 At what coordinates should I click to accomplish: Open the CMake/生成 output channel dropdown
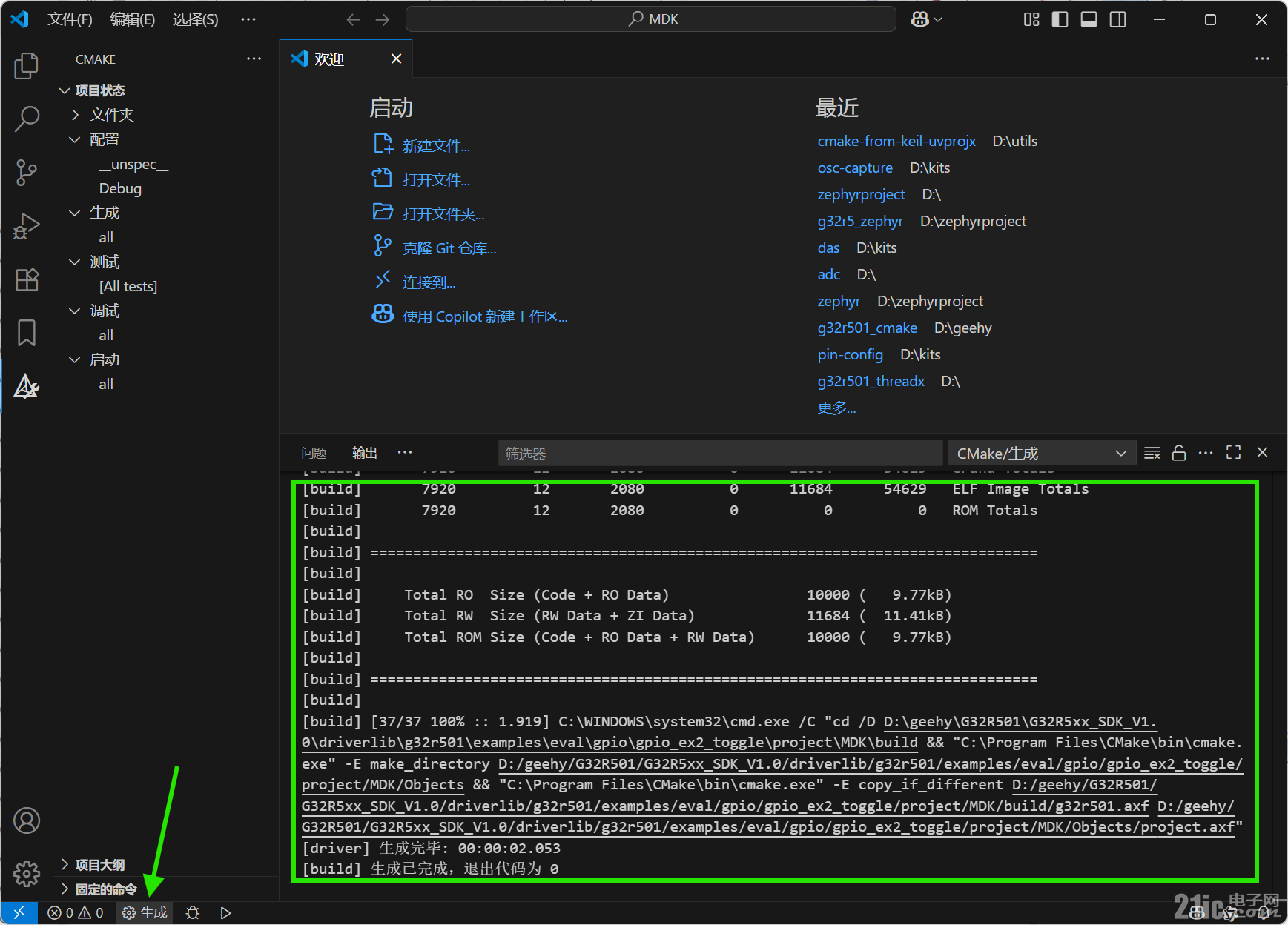(1041, 452)
